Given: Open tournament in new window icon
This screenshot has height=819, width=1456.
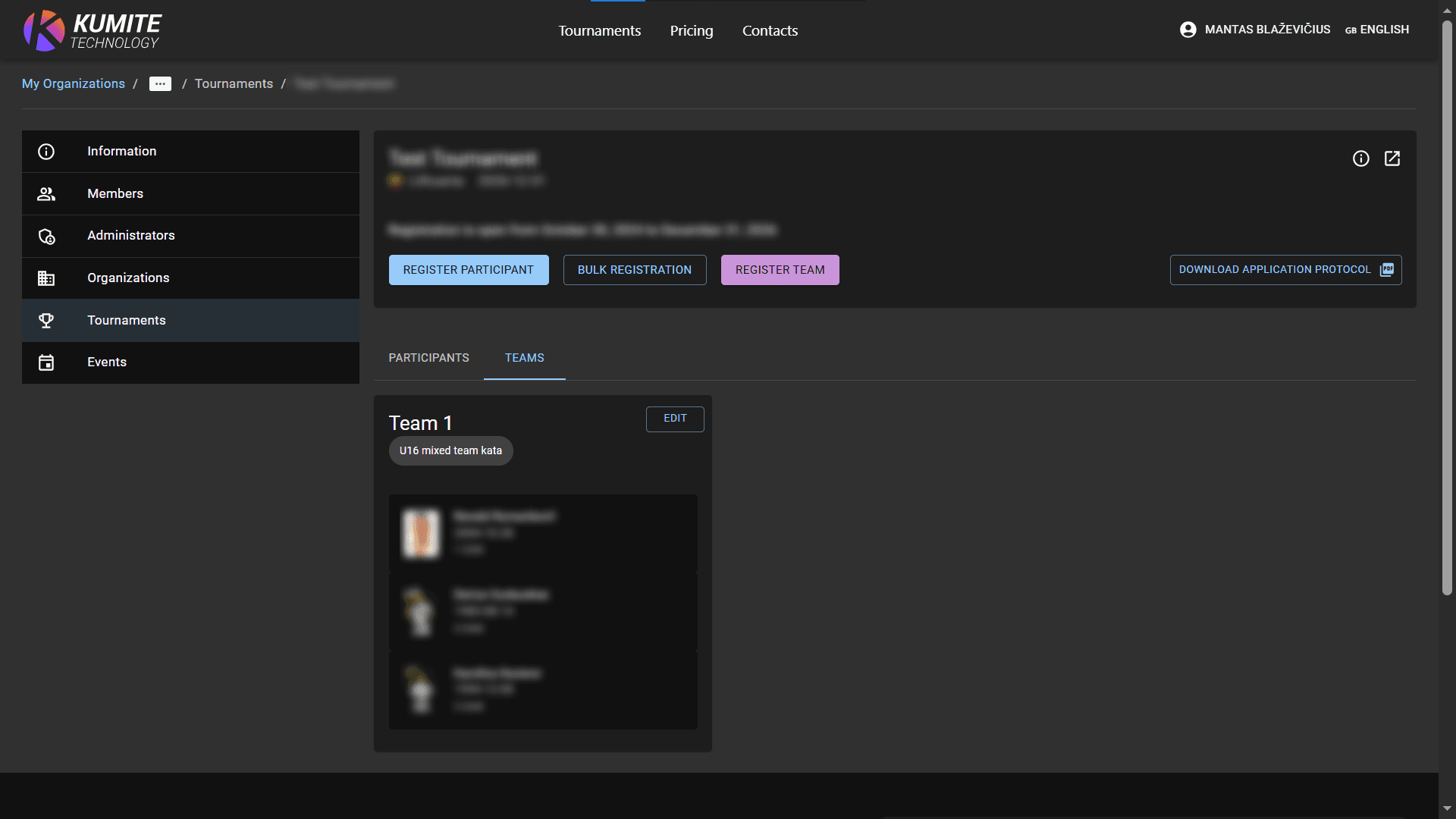Looking at the screenshot, I should [1392, 158].
